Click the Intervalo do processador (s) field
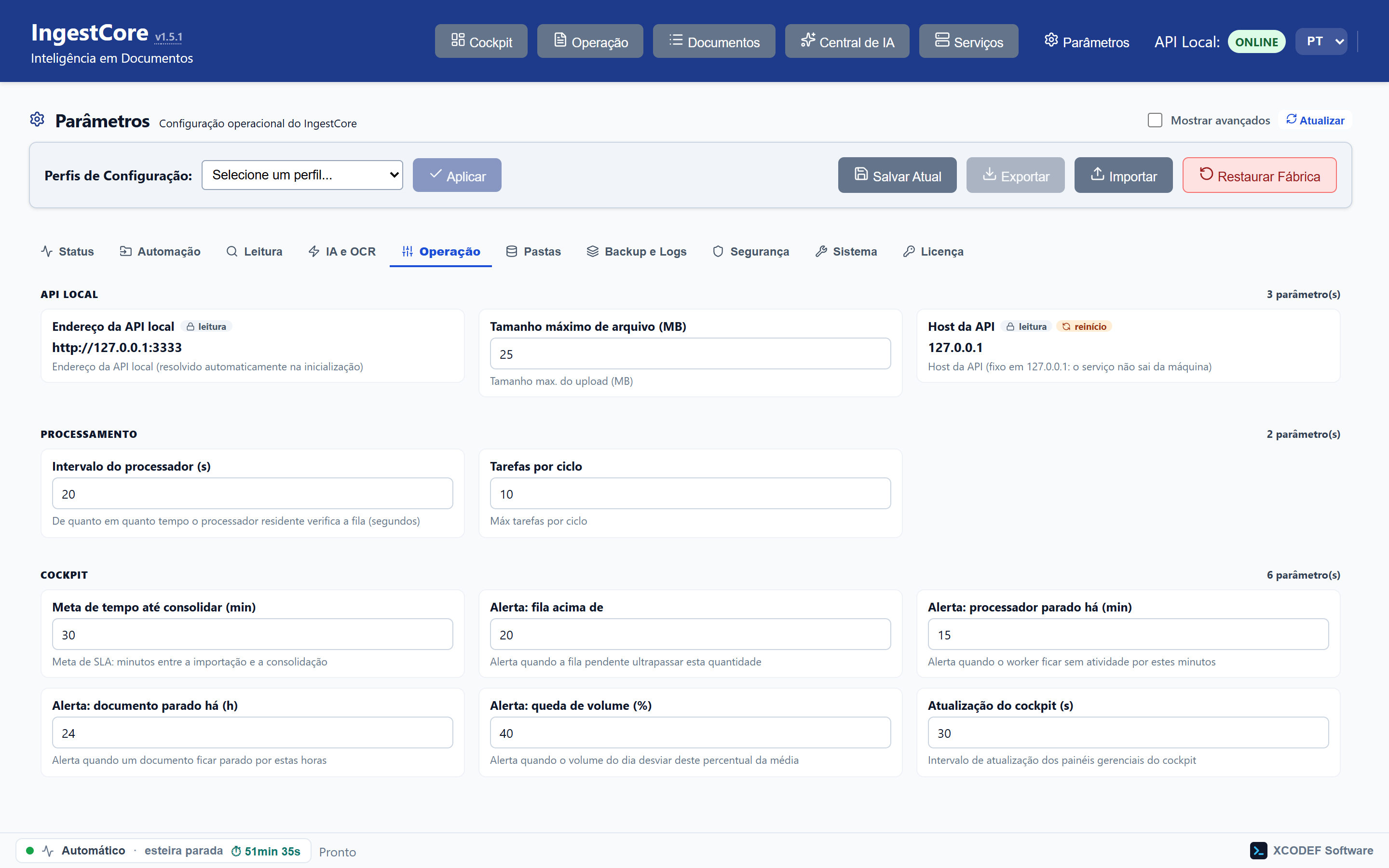The height and width of the screenshot is (868, 1389). point(253,494)
